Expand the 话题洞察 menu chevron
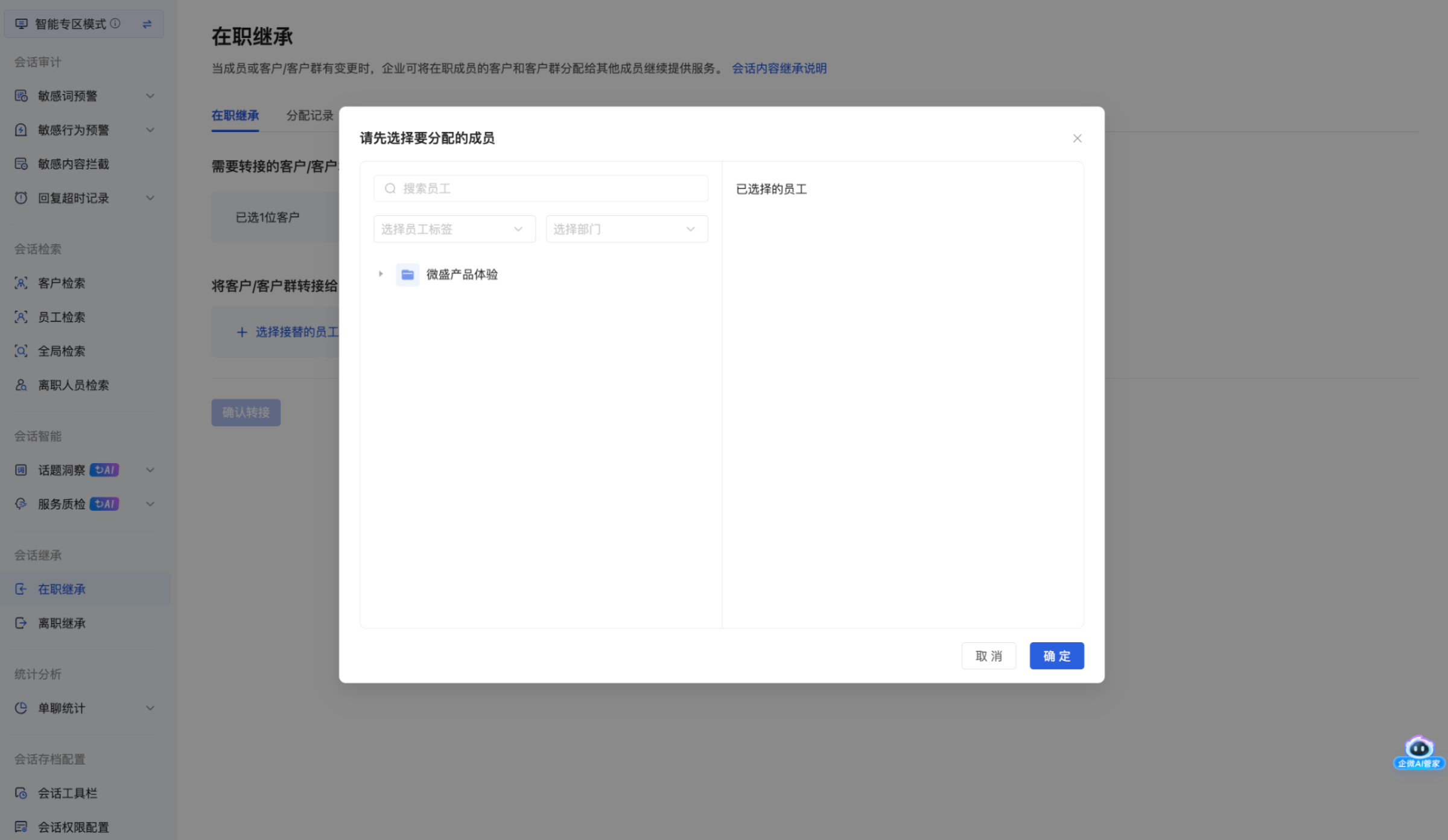Viewport: 1448px width, 840px height. [x=150, y=470]
